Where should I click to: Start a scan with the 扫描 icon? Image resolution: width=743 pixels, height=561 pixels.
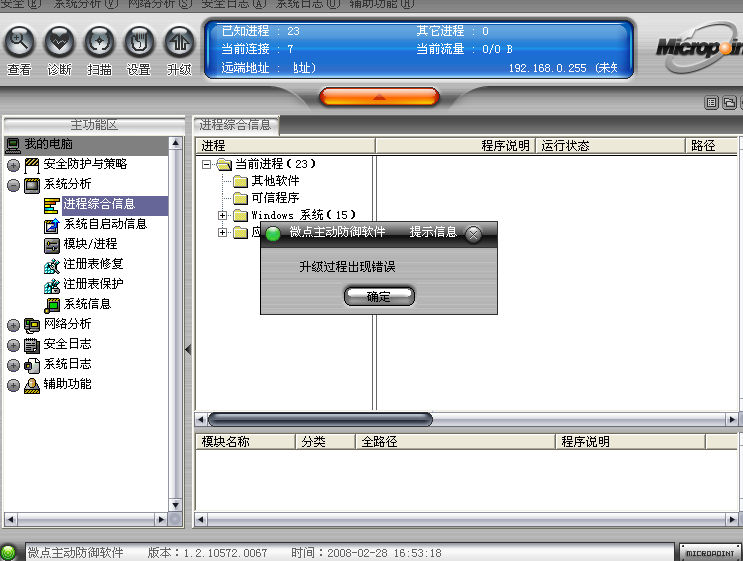tap(100, 42)
